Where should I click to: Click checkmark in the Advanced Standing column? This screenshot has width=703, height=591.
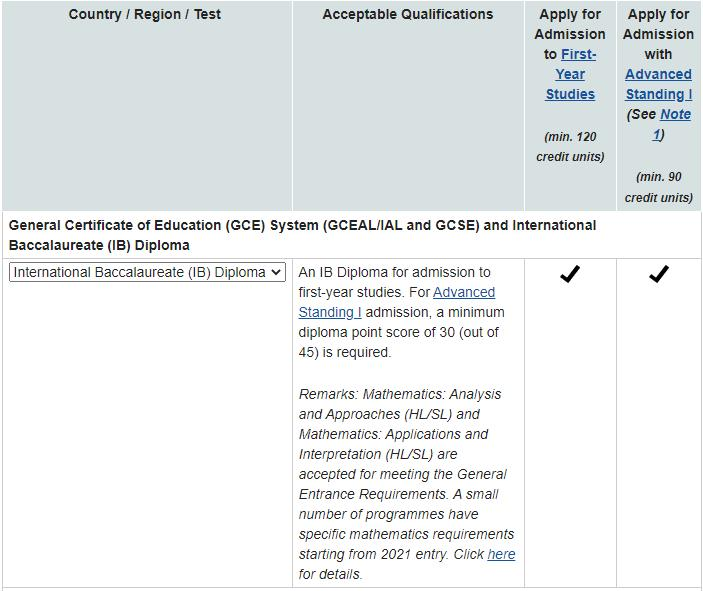pos(658,274)
